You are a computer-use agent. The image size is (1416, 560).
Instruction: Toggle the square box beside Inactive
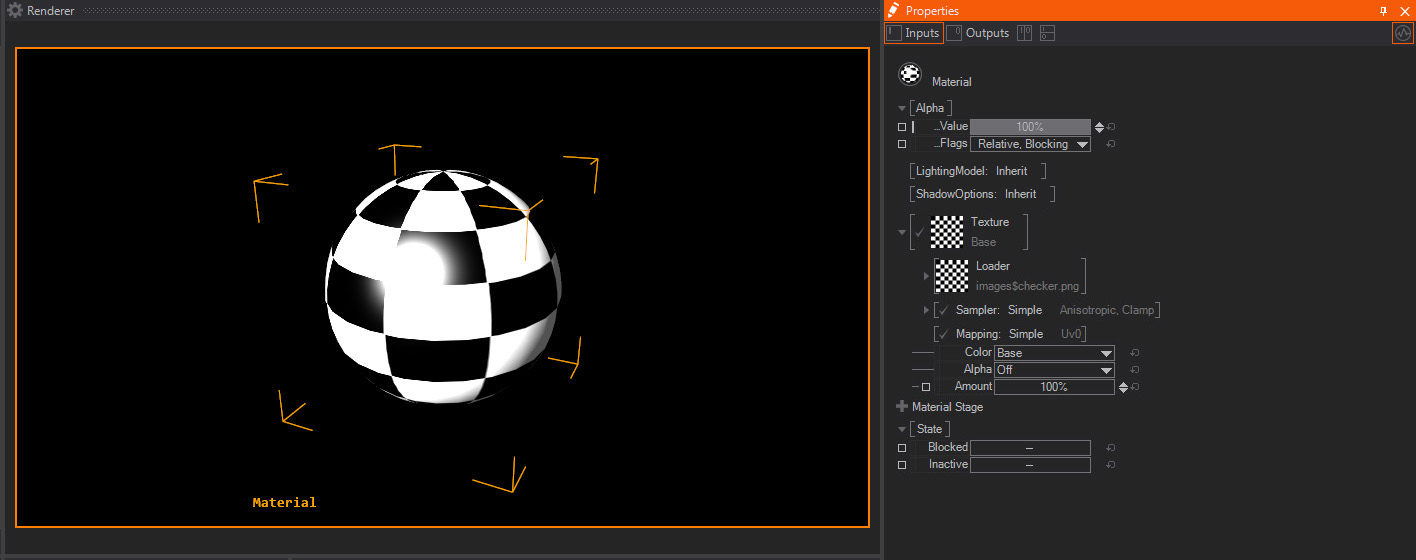coord(902,465)
